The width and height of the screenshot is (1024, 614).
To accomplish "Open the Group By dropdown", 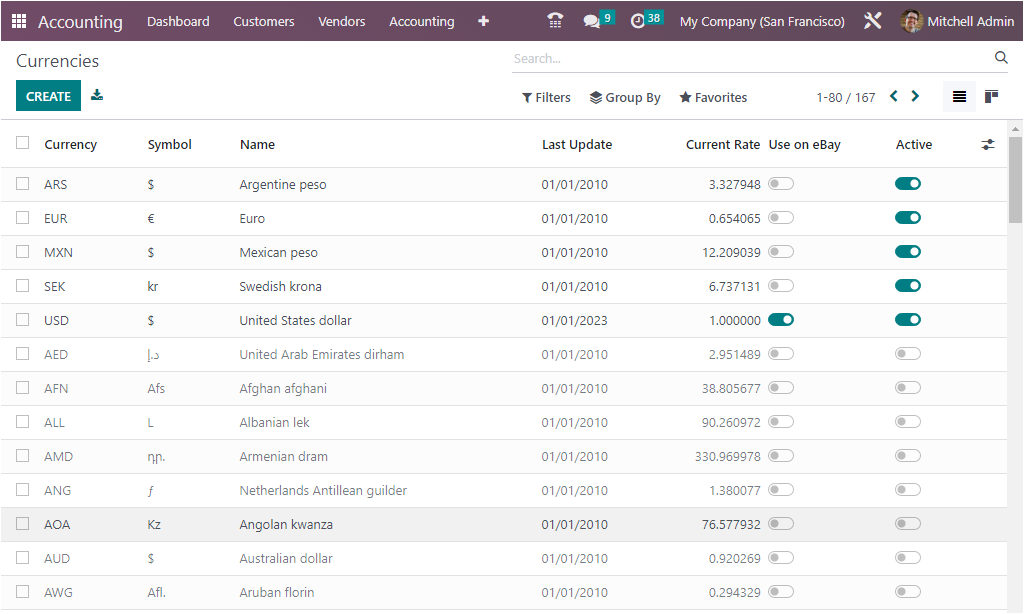I will tap(625, 97).
